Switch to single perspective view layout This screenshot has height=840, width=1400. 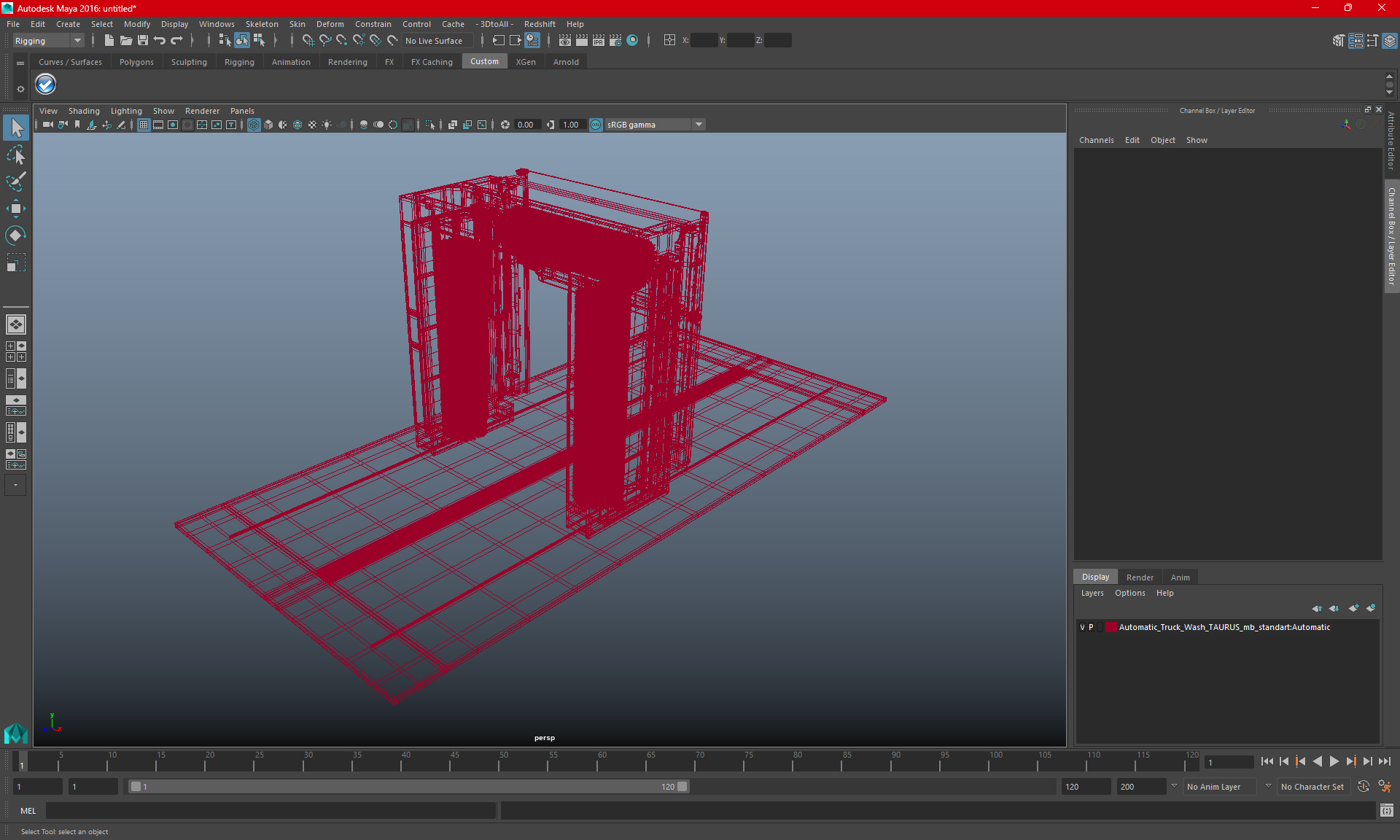pyautogui.click(x=16, y=324)
